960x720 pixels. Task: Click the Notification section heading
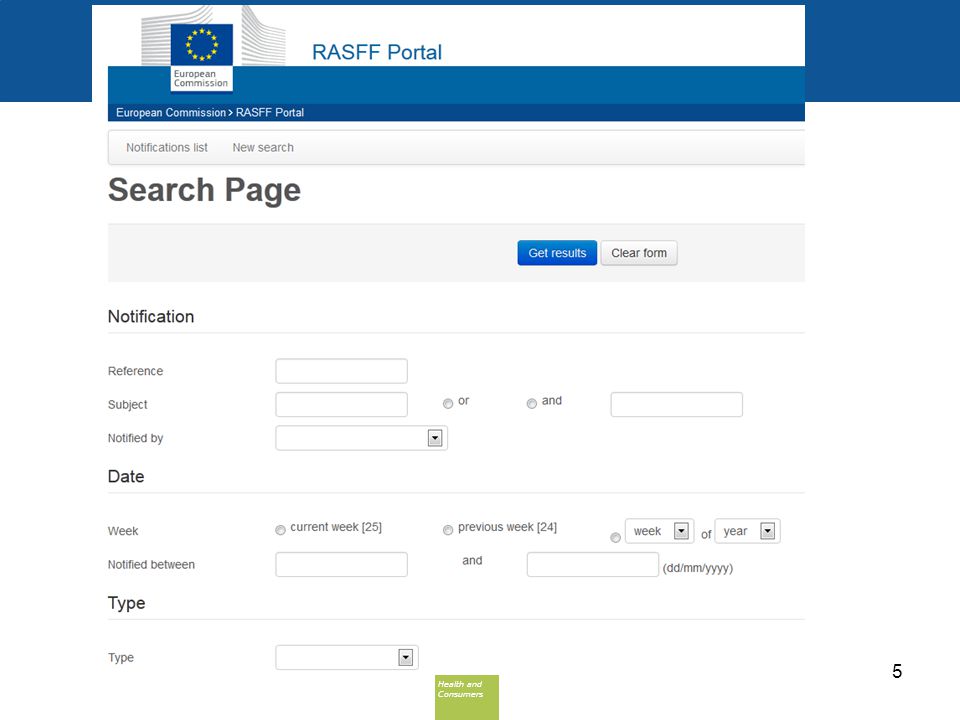point(151,317)
